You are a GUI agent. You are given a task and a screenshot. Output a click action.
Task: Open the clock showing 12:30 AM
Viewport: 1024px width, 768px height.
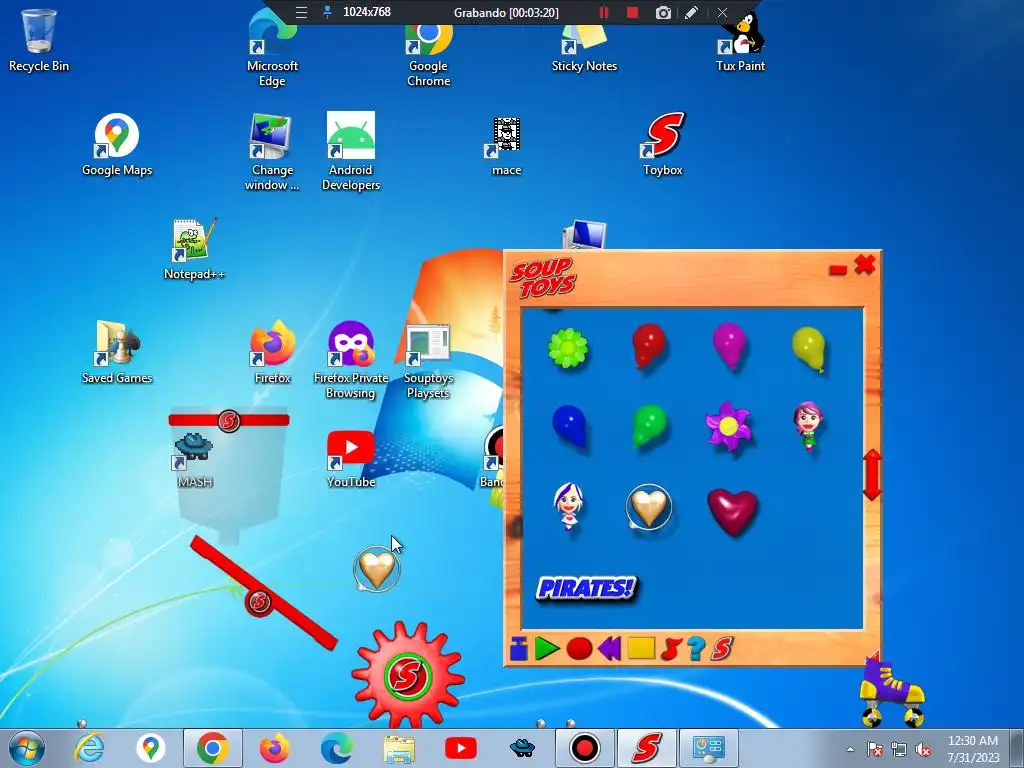click(x=973, y=749)
